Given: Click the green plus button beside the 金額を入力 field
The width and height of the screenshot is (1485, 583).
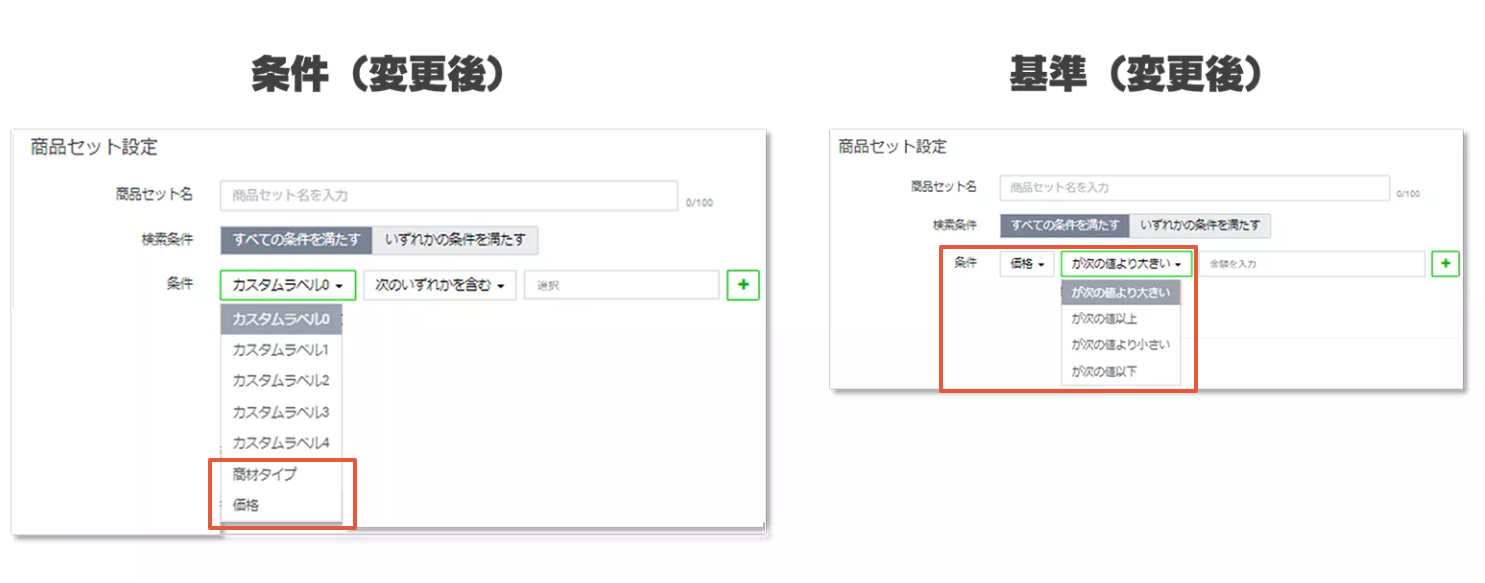Looking at the screenshot, I should (x=1445, y=264).
